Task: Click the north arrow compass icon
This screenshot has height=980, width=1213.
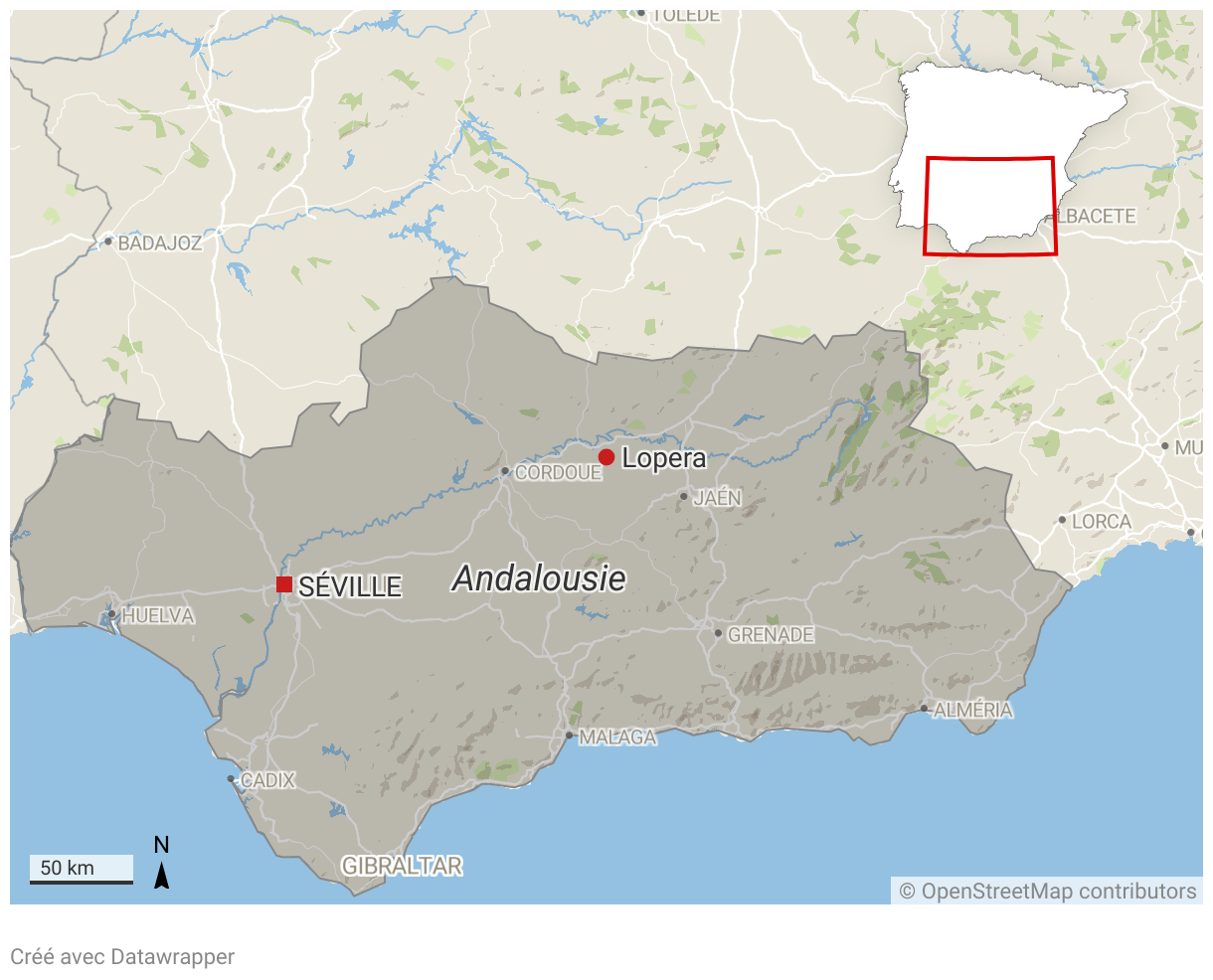Action: click(x=161, y=863)
